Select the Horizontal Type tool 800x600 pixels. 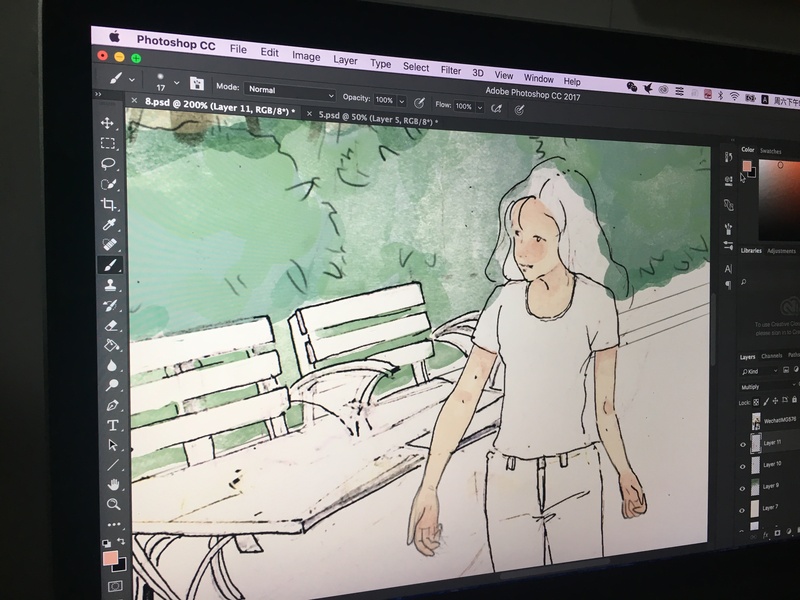(113, 426)
